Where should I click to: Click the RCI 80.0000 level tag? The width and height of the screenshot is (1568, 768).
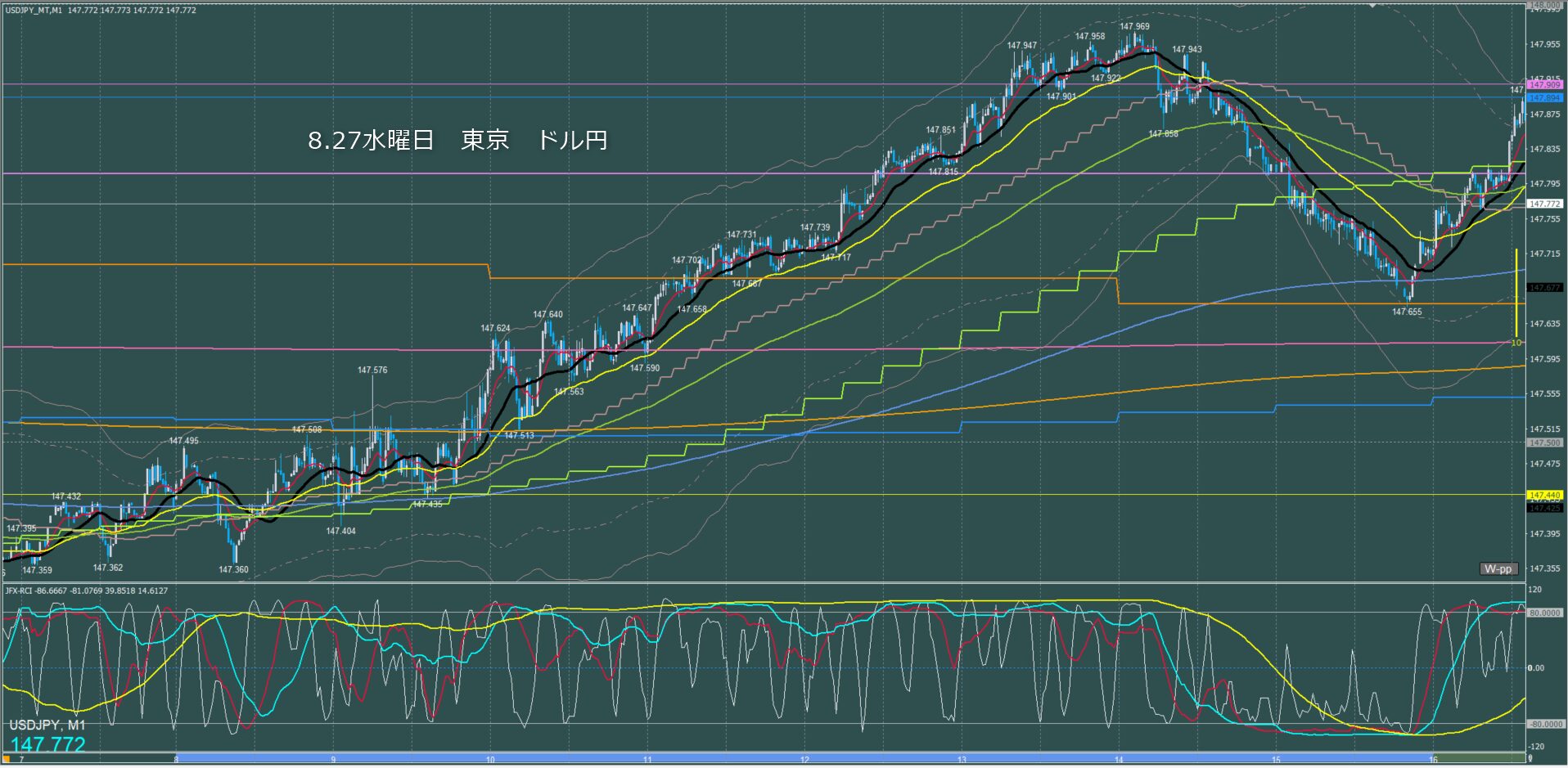point(1544,613)
